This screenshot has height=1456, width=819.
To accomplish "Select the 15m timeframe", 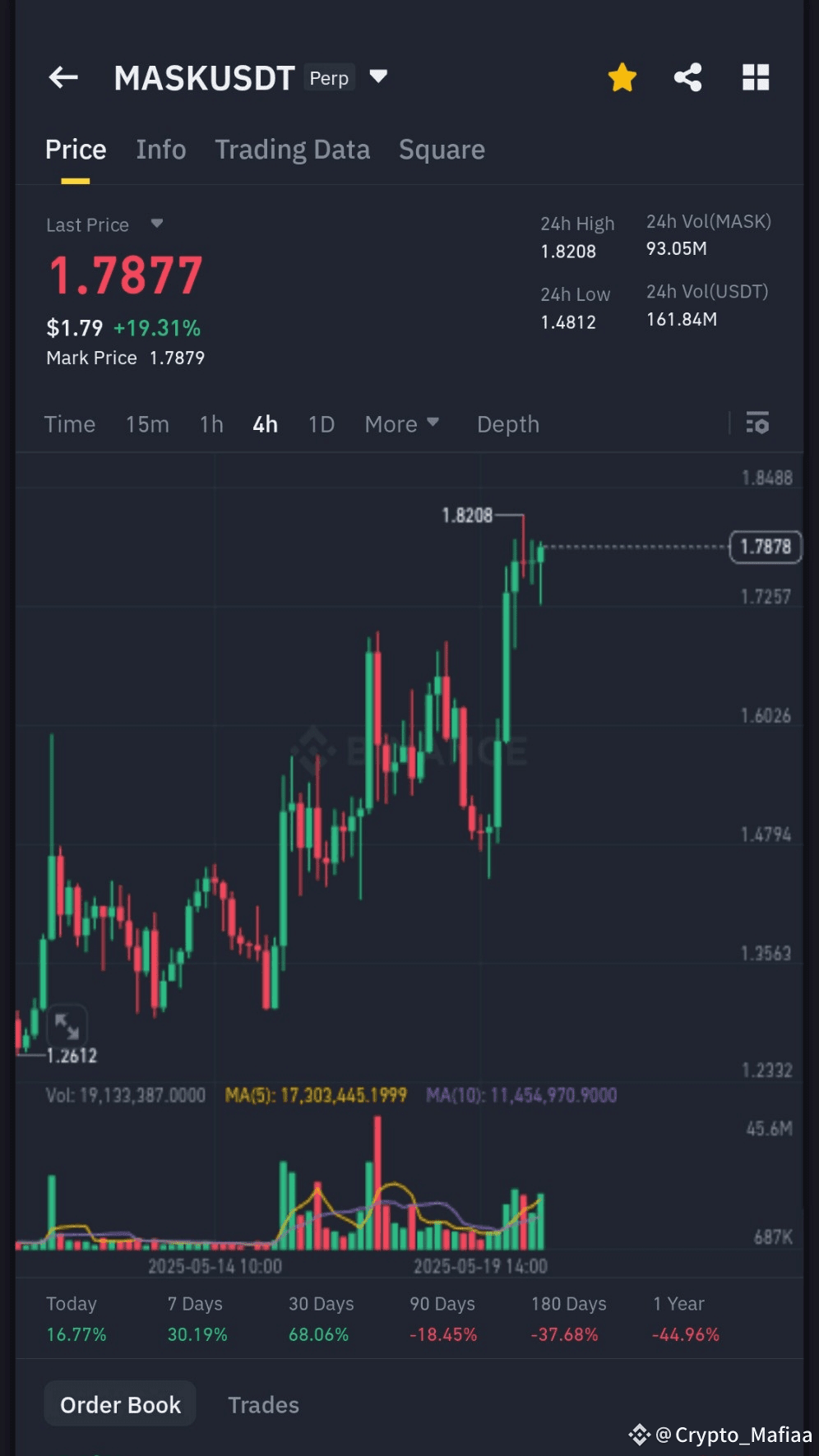I will click(147, 424).
